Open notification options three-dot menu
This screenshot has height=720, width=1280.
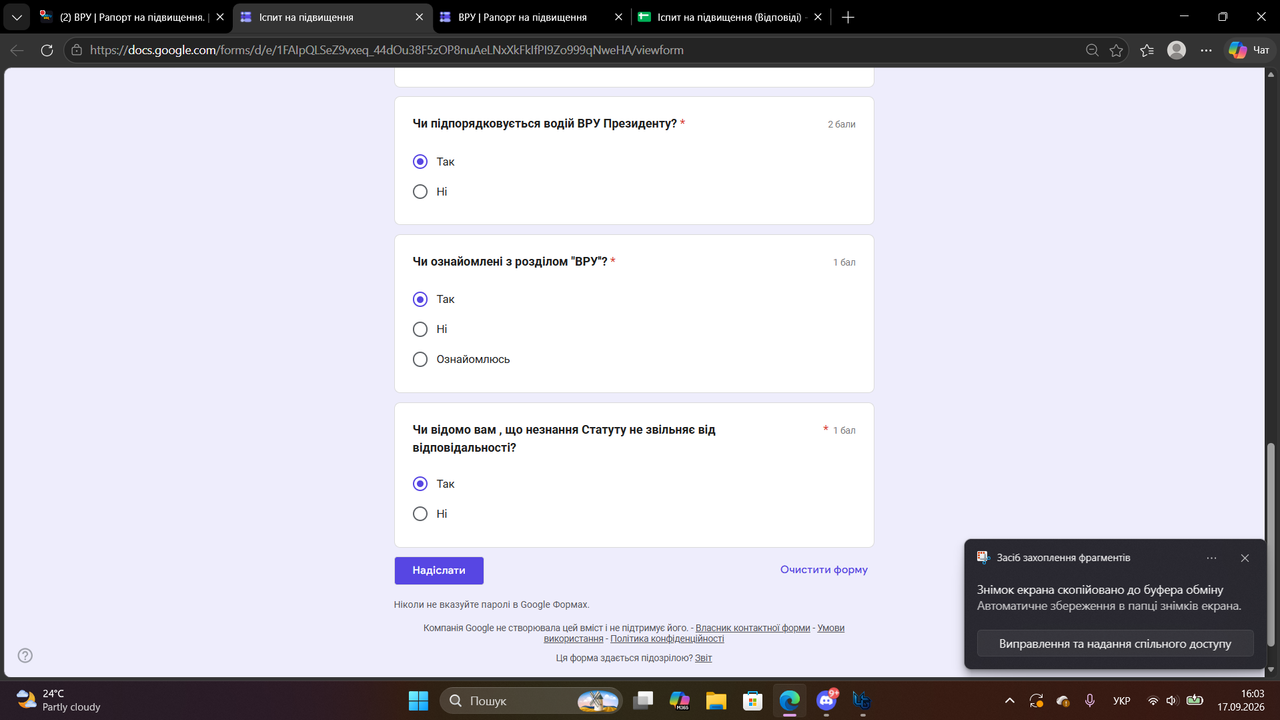[x=1212, y=558]
